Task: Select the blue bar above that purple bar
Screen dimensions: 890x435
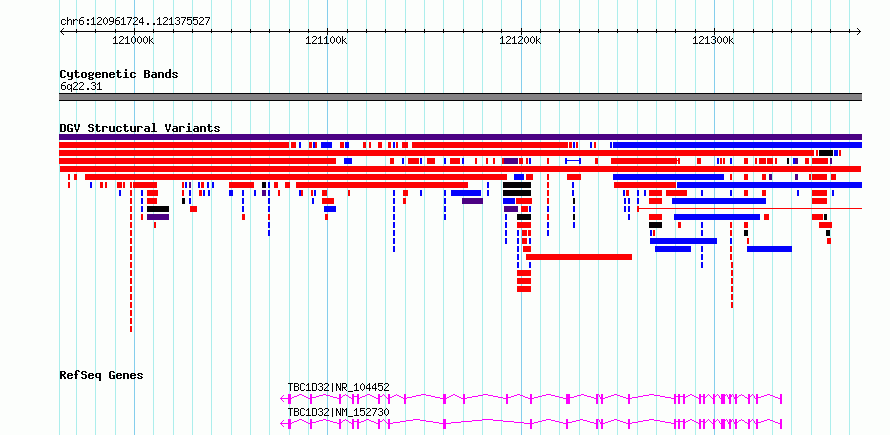Action: coord(466,193)
